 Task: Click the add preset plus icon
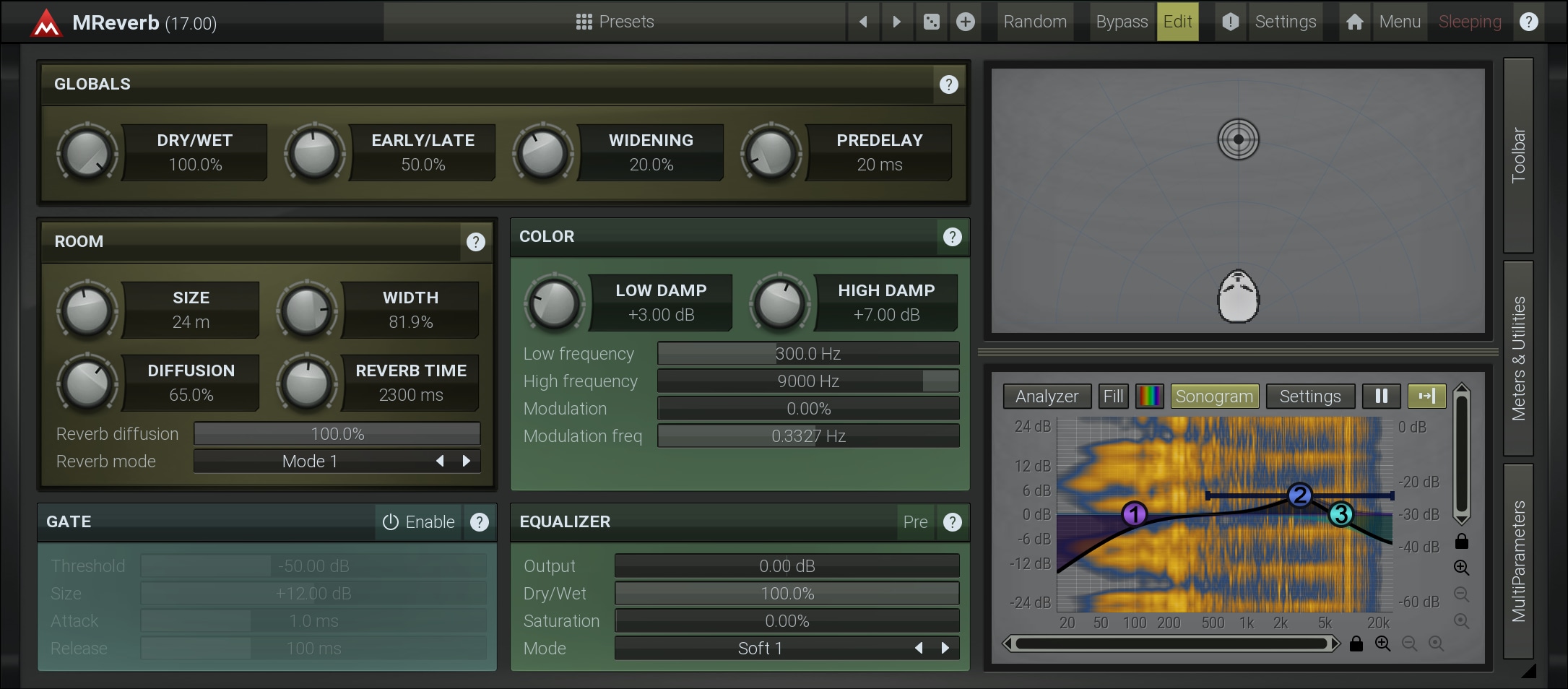[x=966, y=22]
